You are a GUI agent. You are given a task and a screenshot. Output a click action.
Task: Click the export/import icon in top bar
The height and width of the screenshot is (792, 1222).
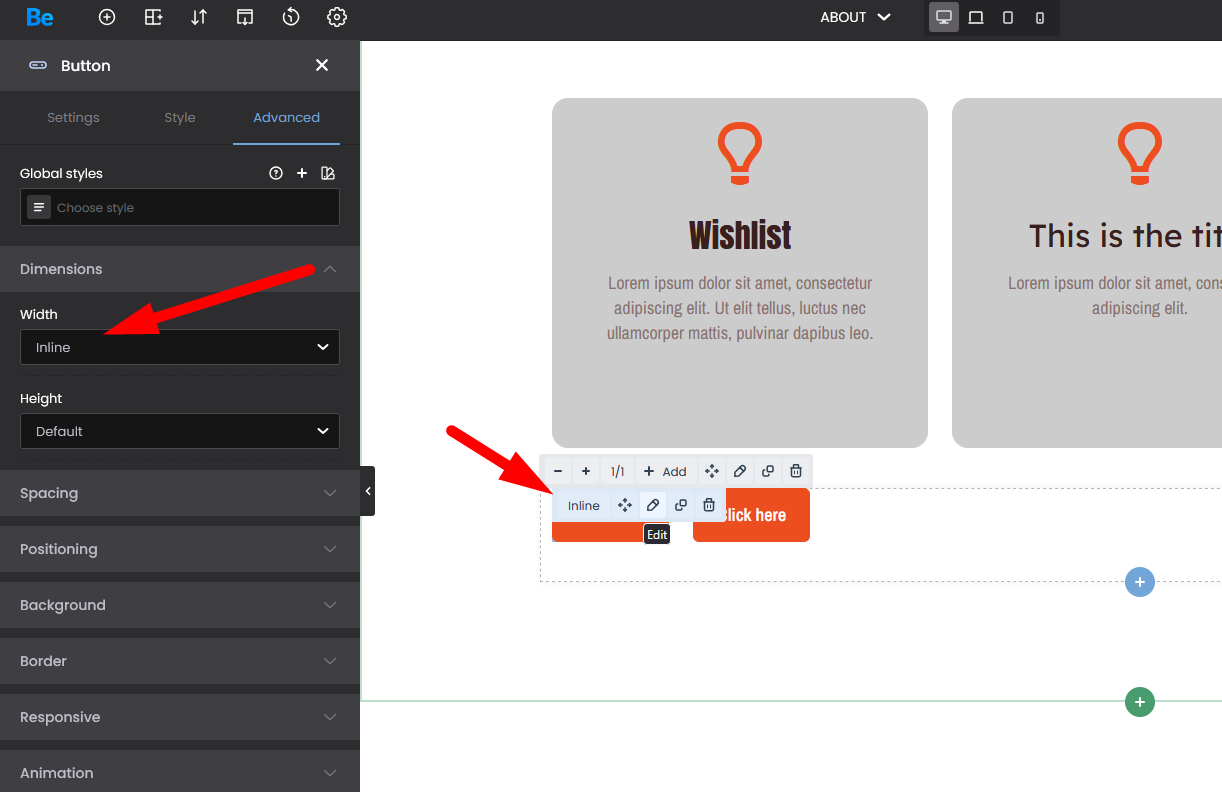[245, 17]
